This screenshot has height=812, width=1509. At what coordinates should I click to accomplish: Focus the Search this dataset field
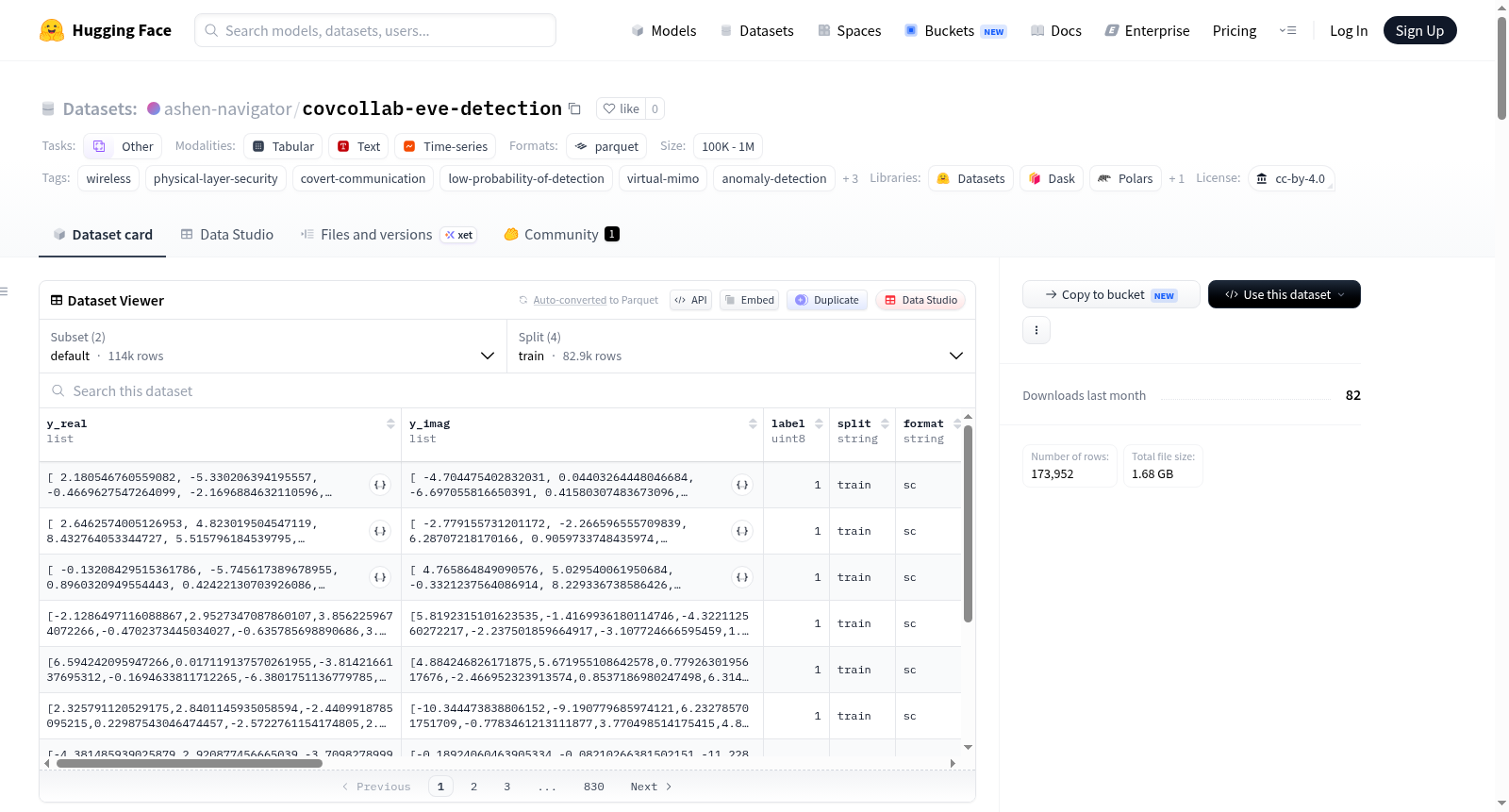click(x=507, y=390)
